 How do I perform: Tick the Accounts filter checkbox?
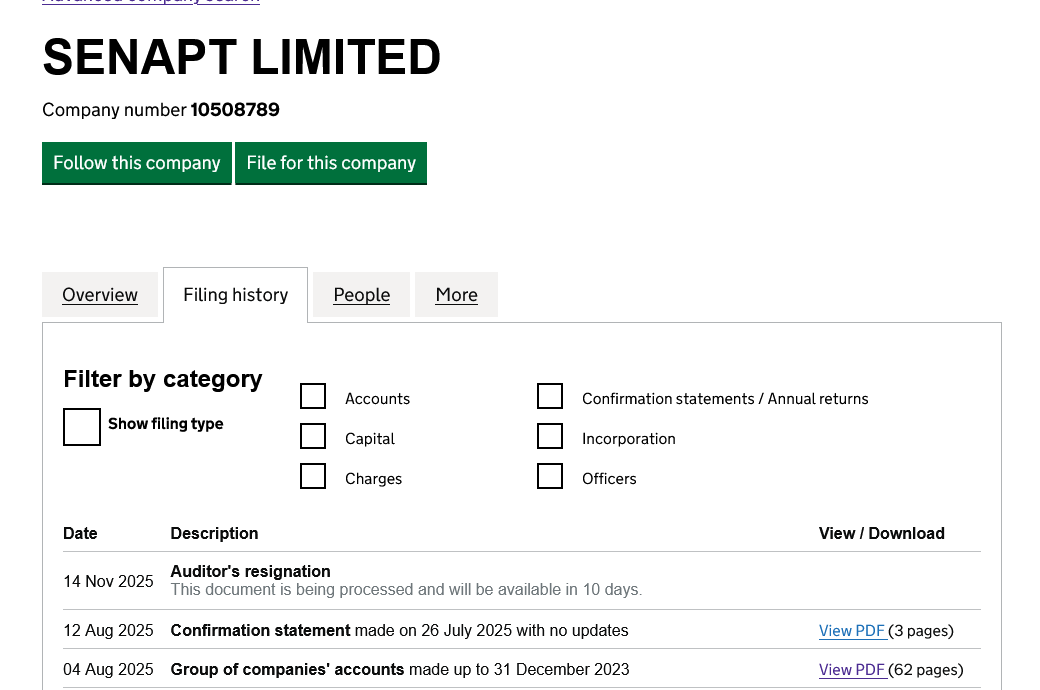(313, 397)
